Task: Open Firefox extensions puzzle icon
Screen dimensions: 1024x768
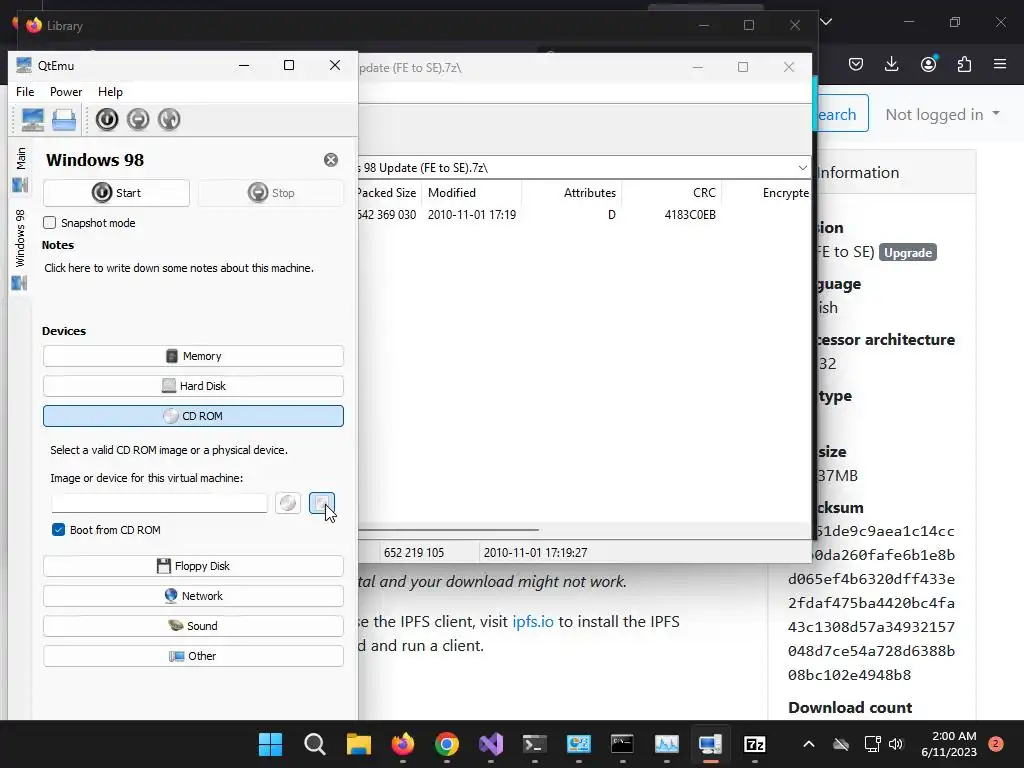Action: [964, 64]
